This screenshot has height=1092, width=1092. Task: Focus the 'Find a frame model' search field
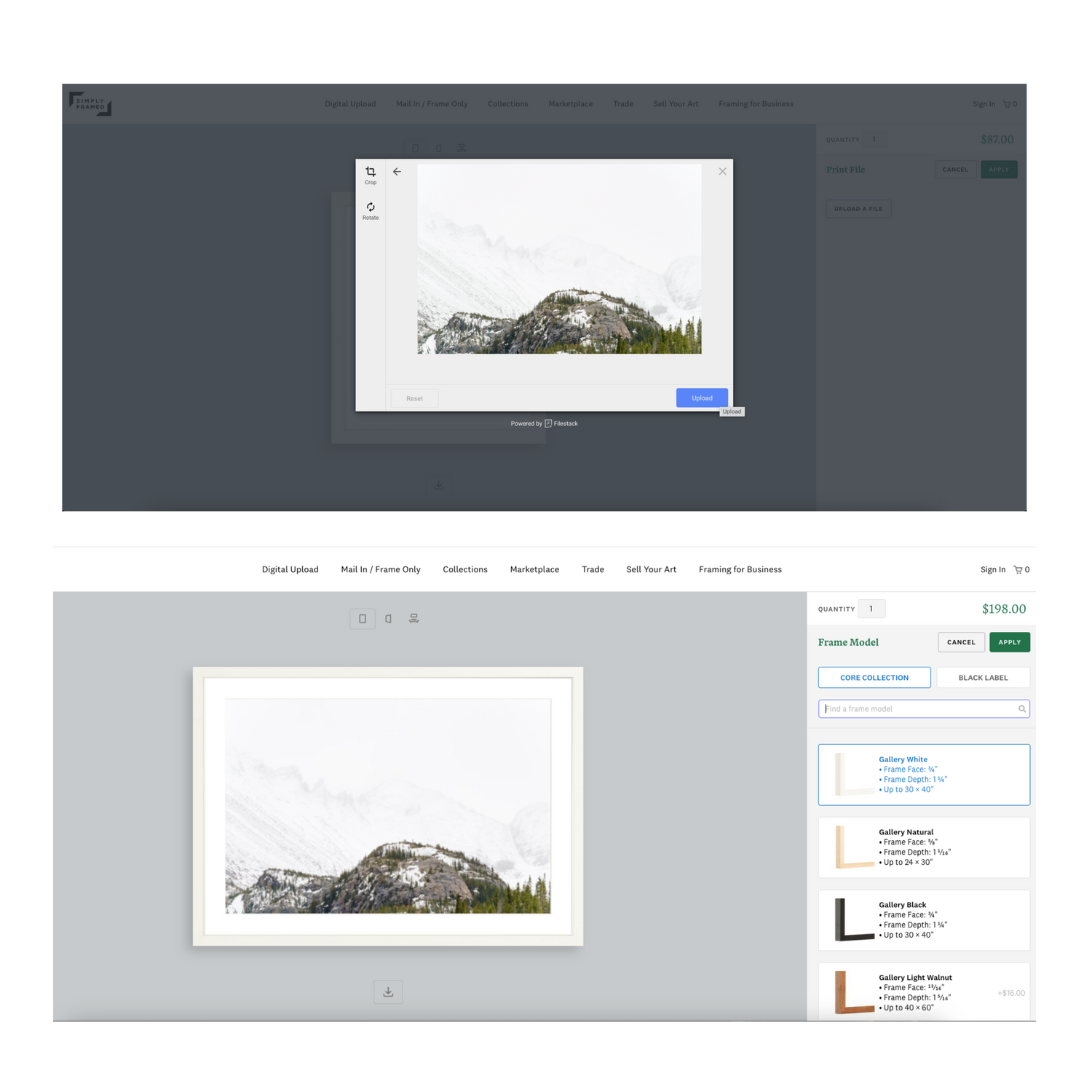coord(917,709)
